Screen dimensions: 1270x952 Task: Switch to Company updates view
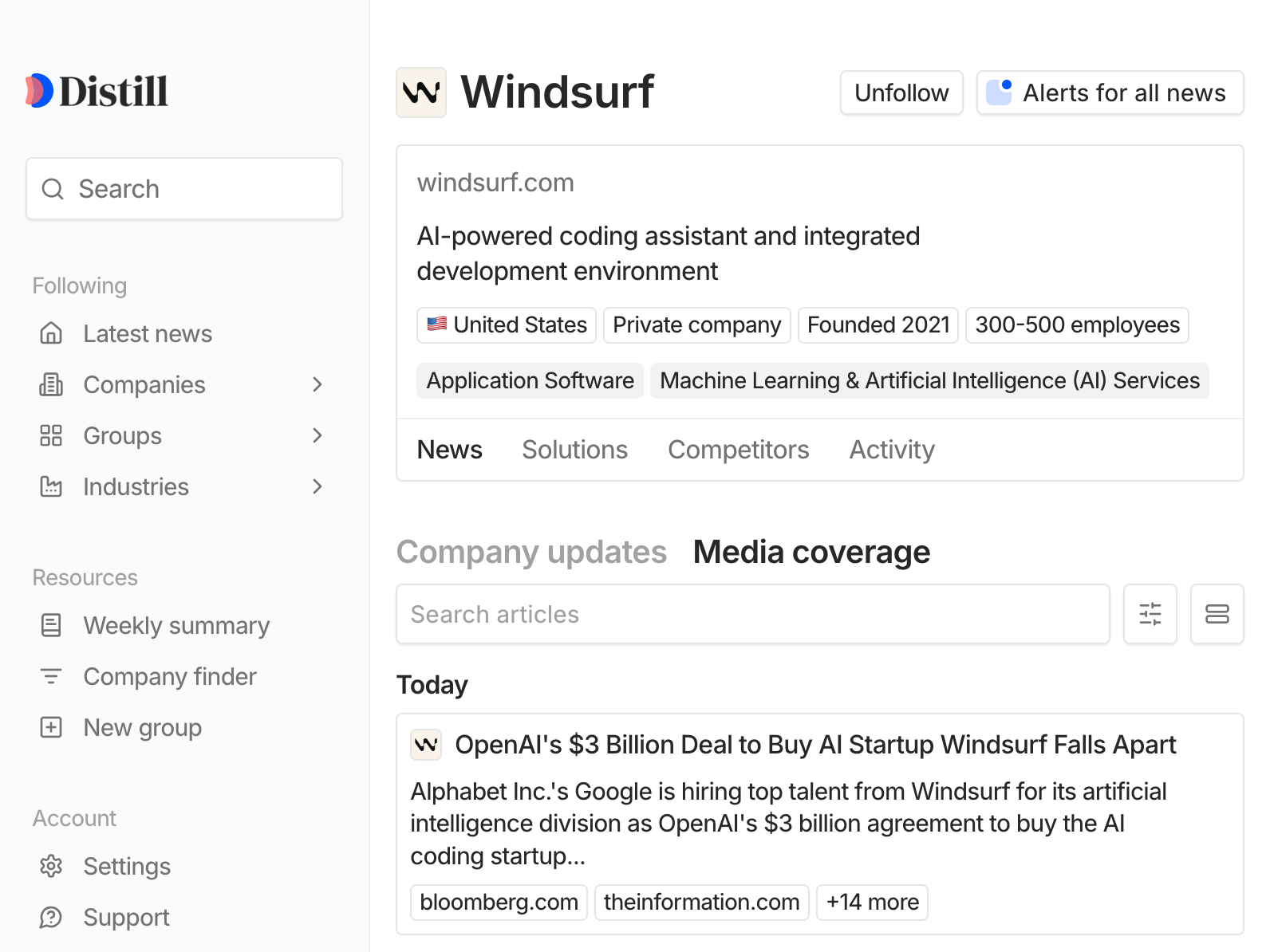tap(532, 552)
